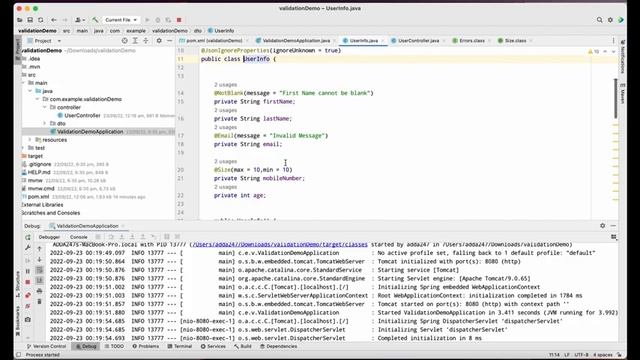Open the Debugger tab
The image size is (640, 360).
pyautogui.click(x=49, y=237)
